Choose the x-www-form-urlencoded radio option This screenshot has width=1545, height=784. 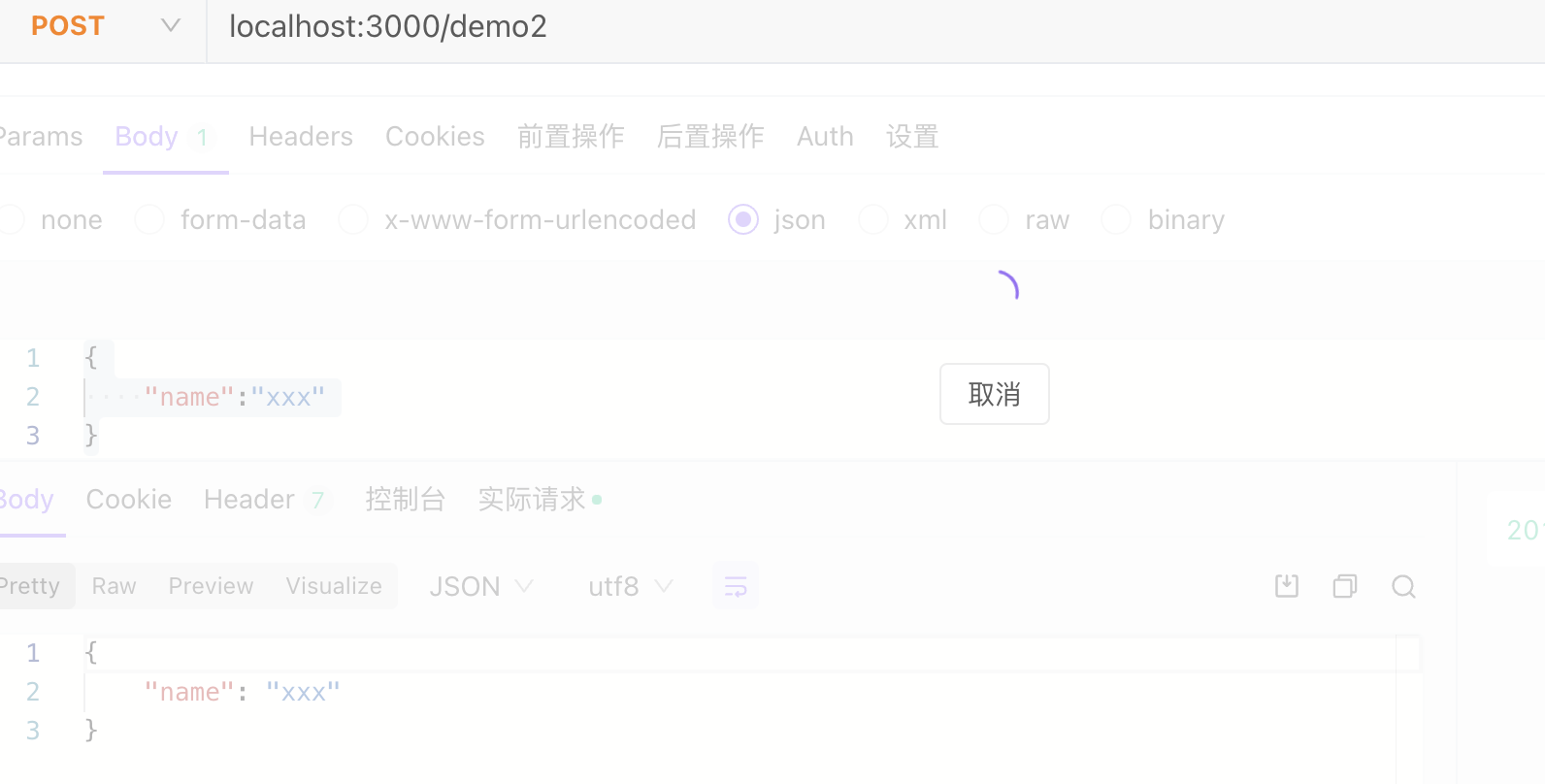353,220
